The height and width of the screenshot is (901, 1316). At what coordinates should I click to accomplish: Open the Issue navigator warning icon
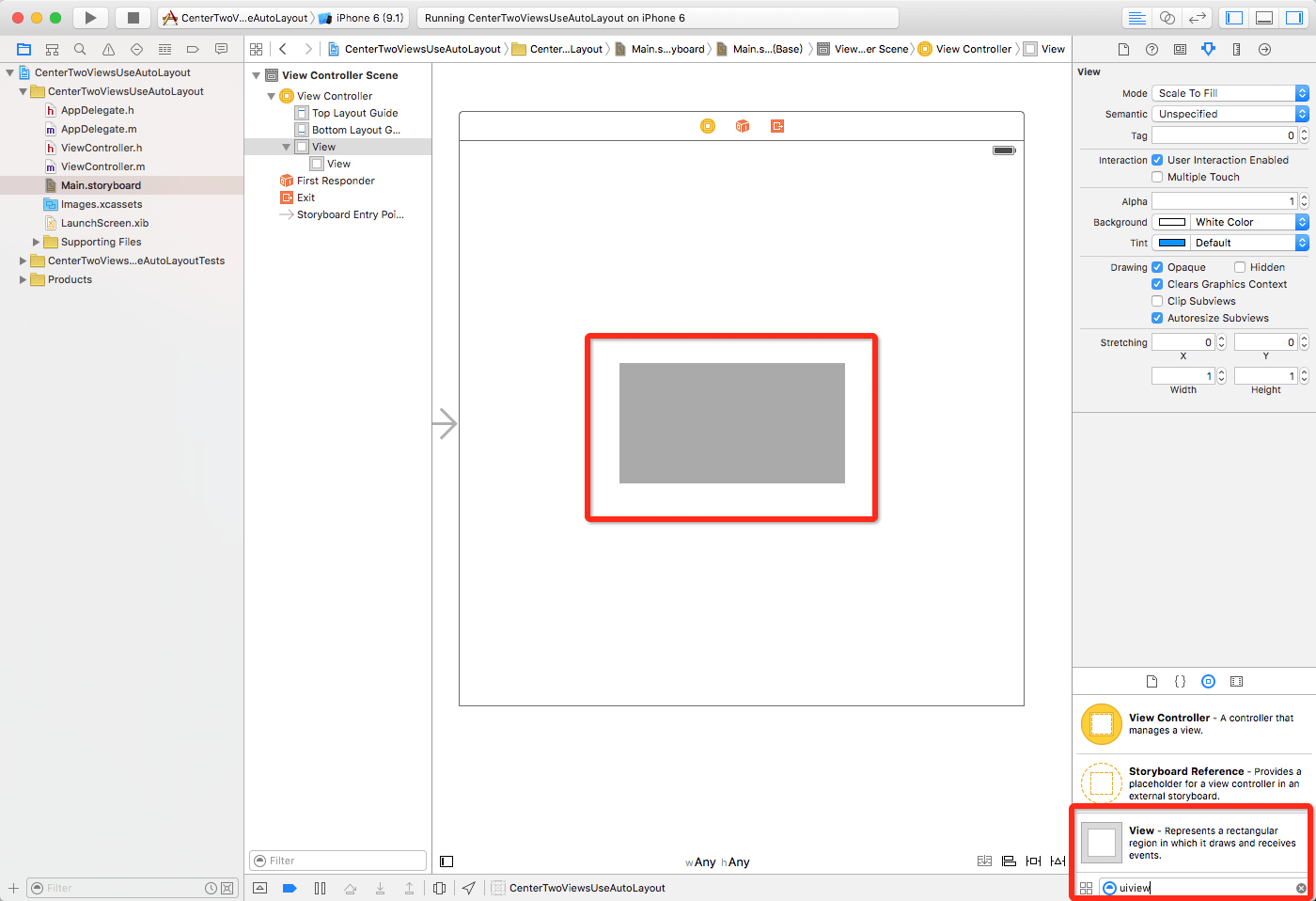pos(109,49)
